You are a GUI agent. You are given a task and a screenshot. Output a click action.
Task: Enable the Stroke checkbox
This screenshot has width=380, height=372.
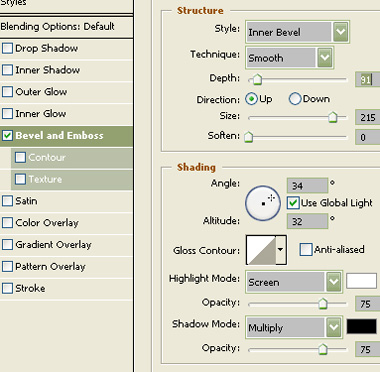pos(7,288)
